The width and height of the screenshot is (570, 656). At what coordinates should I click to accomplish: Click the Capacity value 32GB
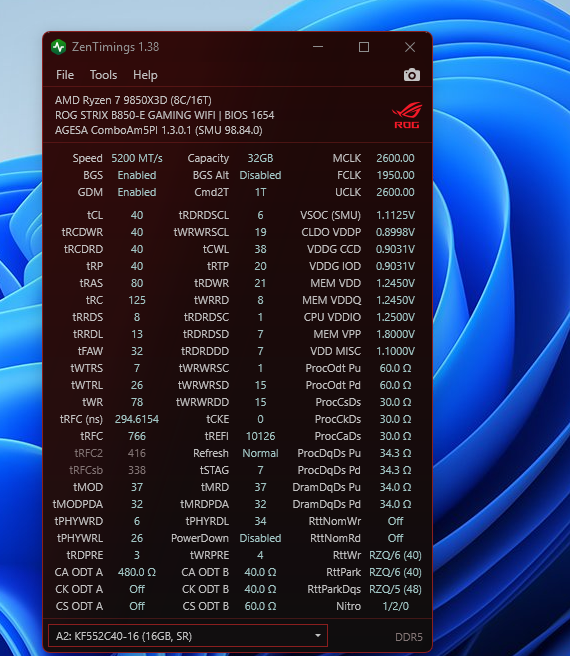(260, 158)
